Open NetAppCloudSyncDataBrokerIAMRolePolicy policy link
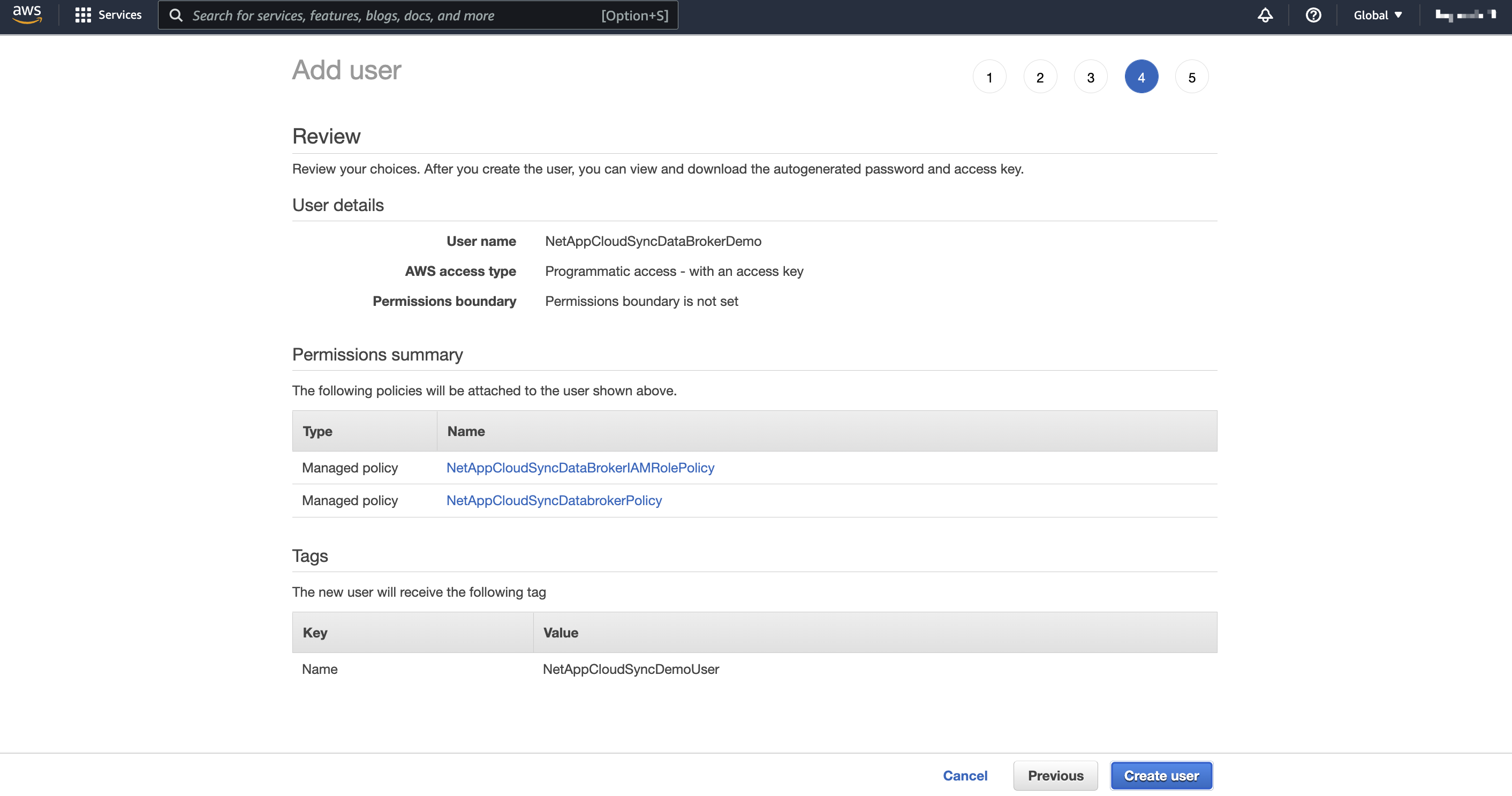The height and width of the screenshot is (796, 1512). tap(580, 468)
